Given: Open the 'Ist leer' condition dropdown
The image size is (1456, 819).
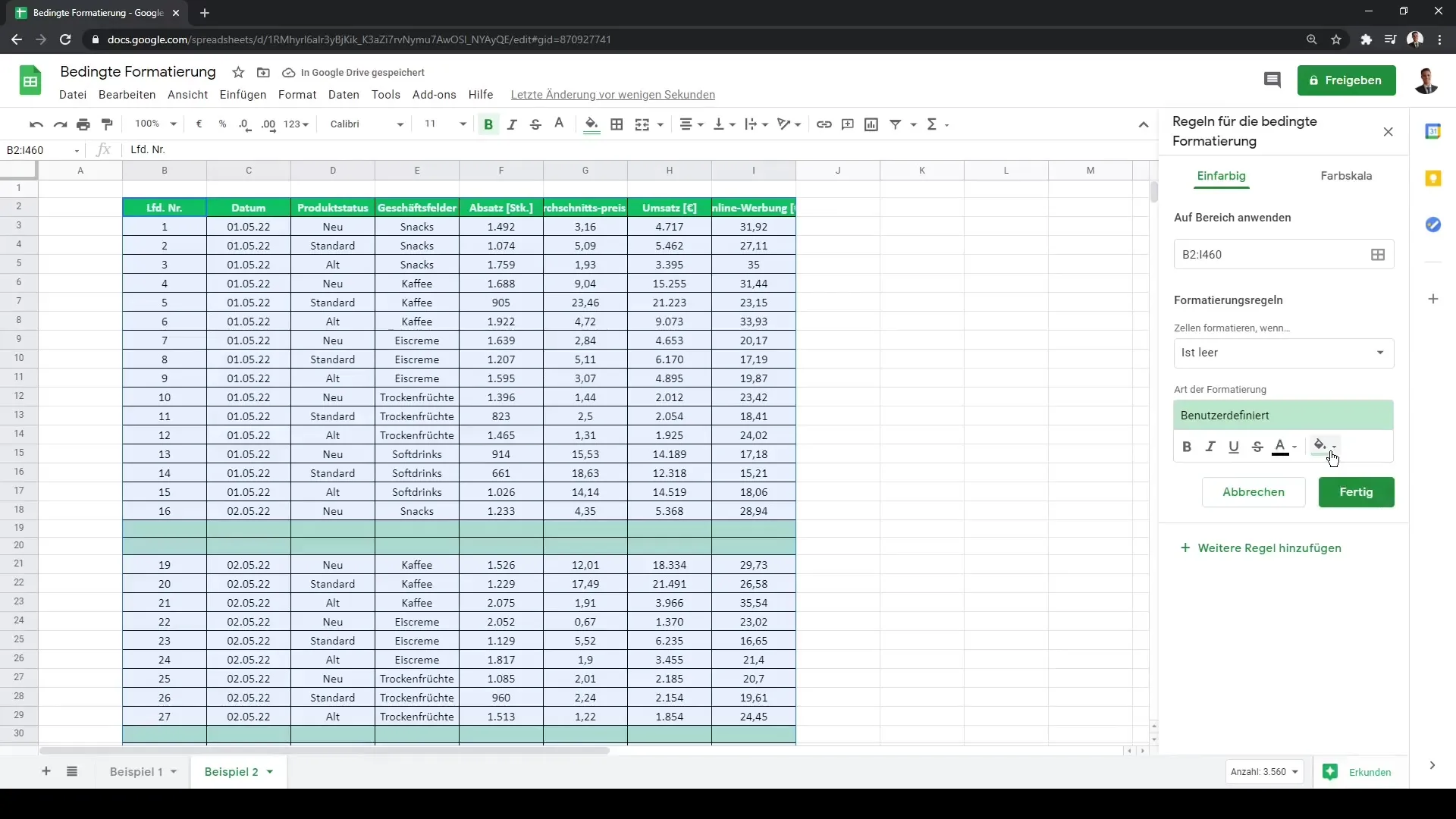Looking at the screenshot, I should [1283, 353].
